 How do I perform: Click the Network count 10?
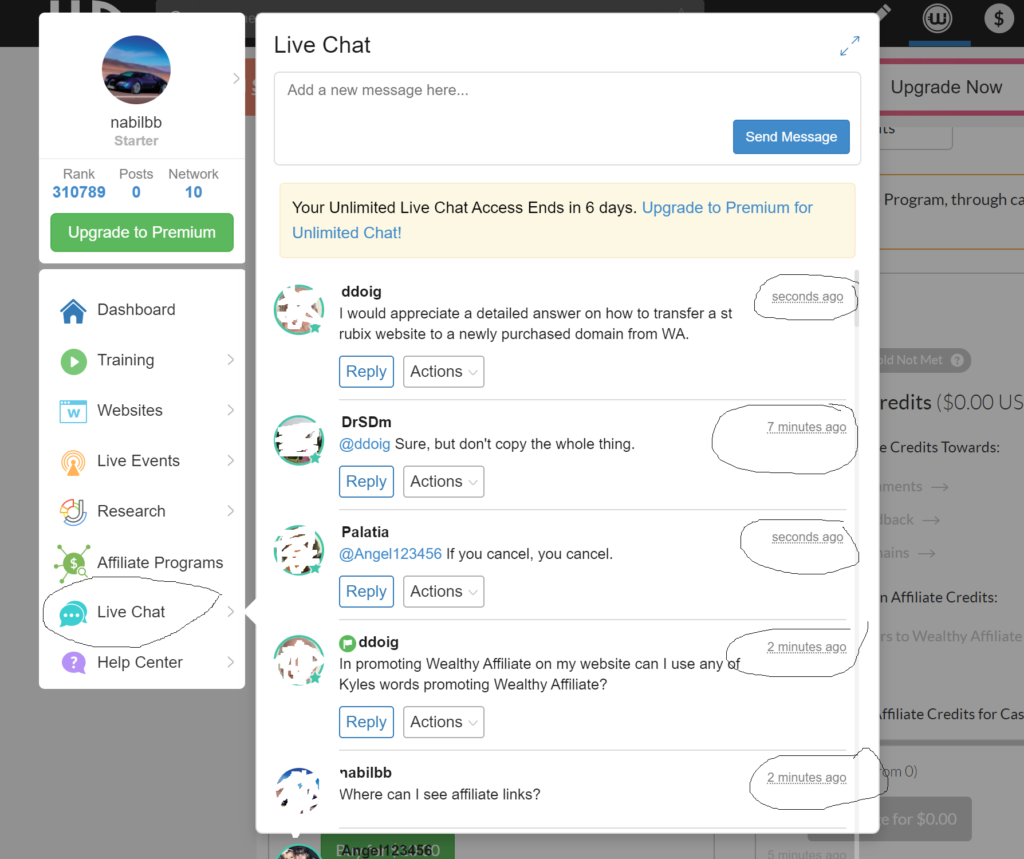coord(193,192)
